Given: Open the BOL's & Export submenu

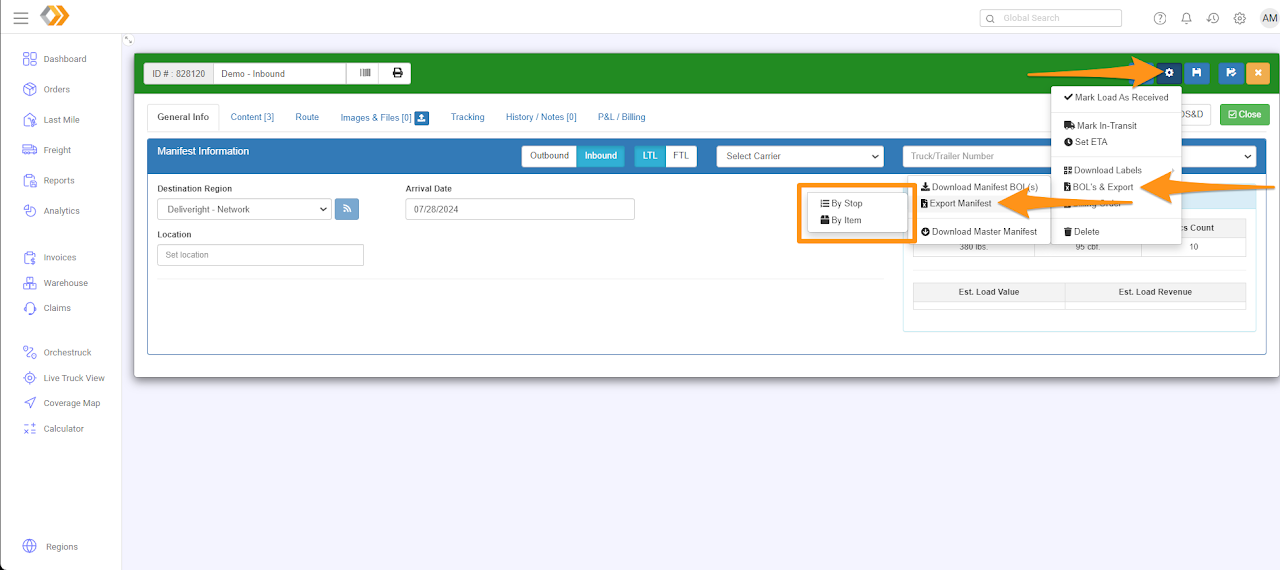Looking at the screenshot, I should [x=1116, y=187].
